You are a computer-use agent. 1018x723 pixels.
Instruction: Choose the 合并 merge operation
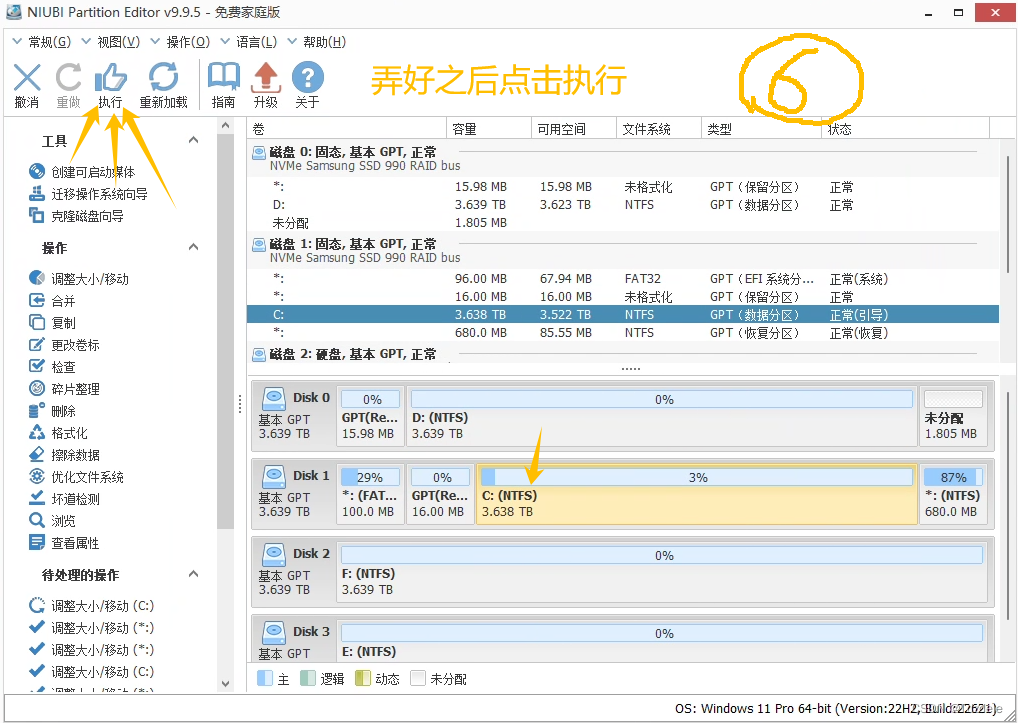point(52,301)
